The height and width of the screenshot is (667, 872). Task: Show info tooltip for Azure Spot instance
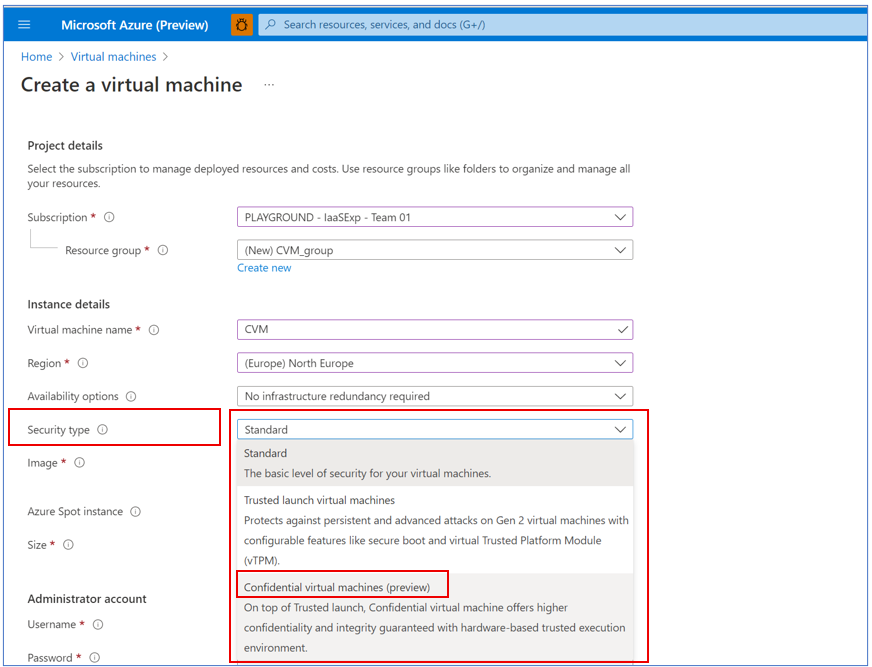click(135, 511)
